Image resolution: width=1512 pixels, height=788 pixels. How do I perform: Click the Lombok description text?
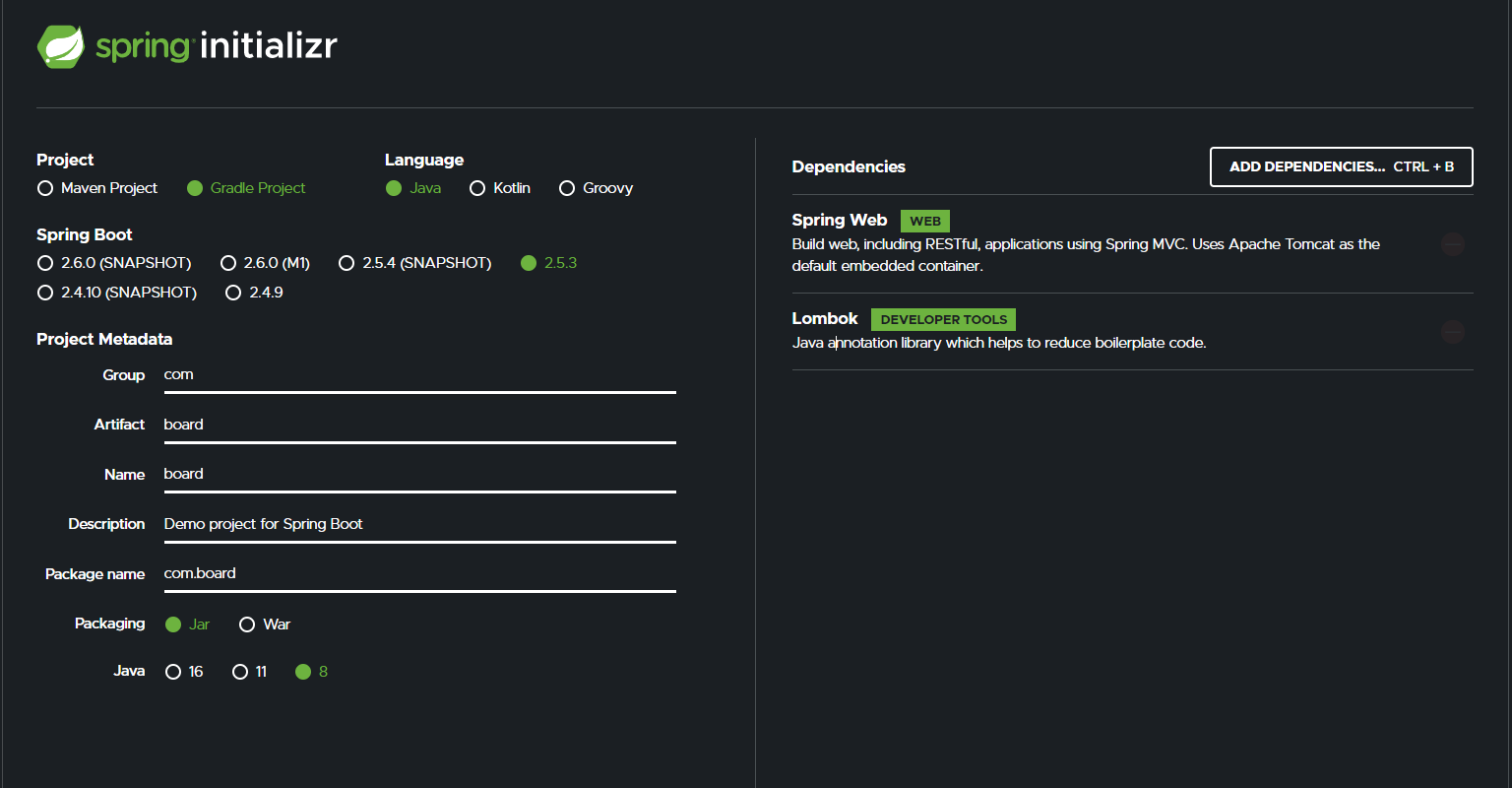(999, 343)
